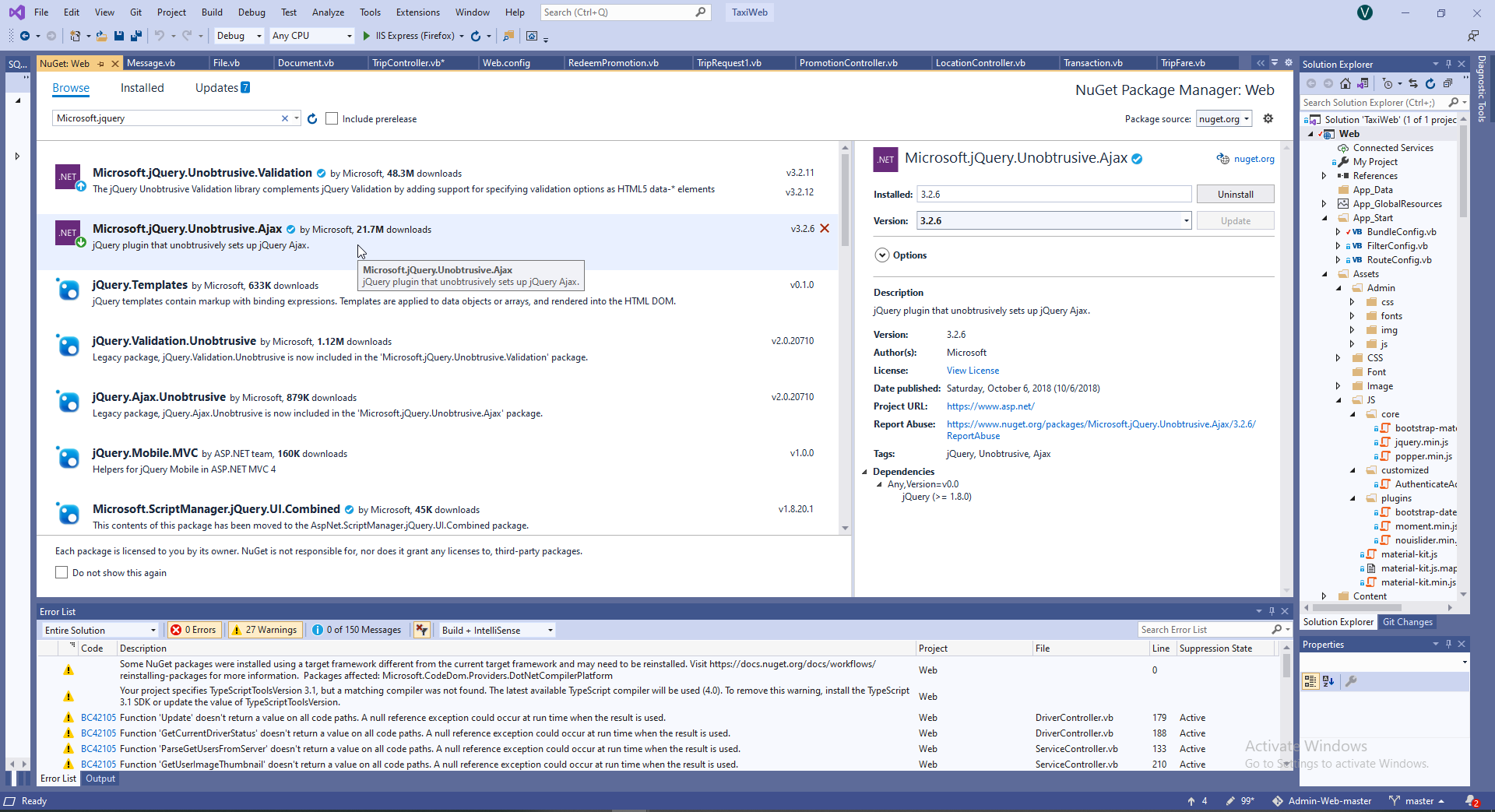Viewport: 1495px width, 812px height.
Task: Toggle the 27 Warnings filter
Action: (x=265, y=630)
